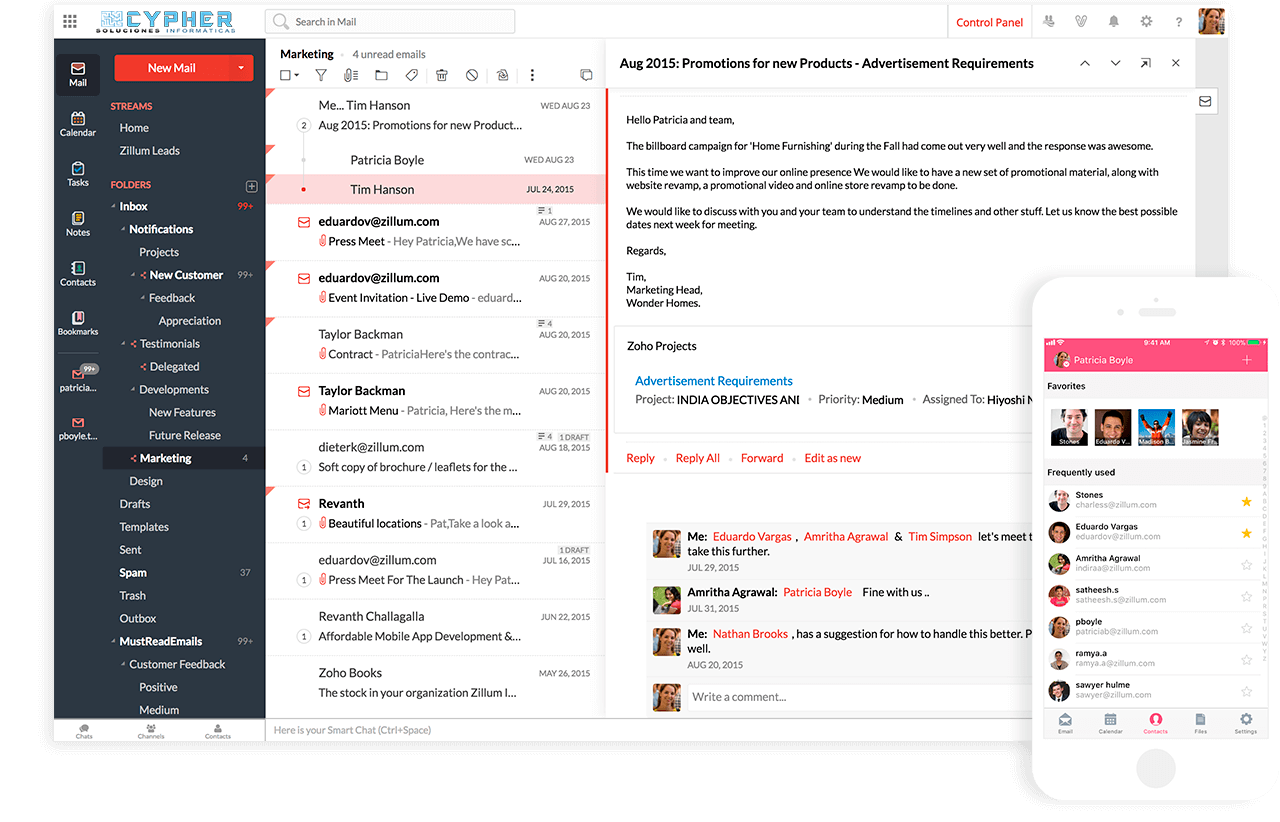Open the apps grid launcher icon

[70, 21]
